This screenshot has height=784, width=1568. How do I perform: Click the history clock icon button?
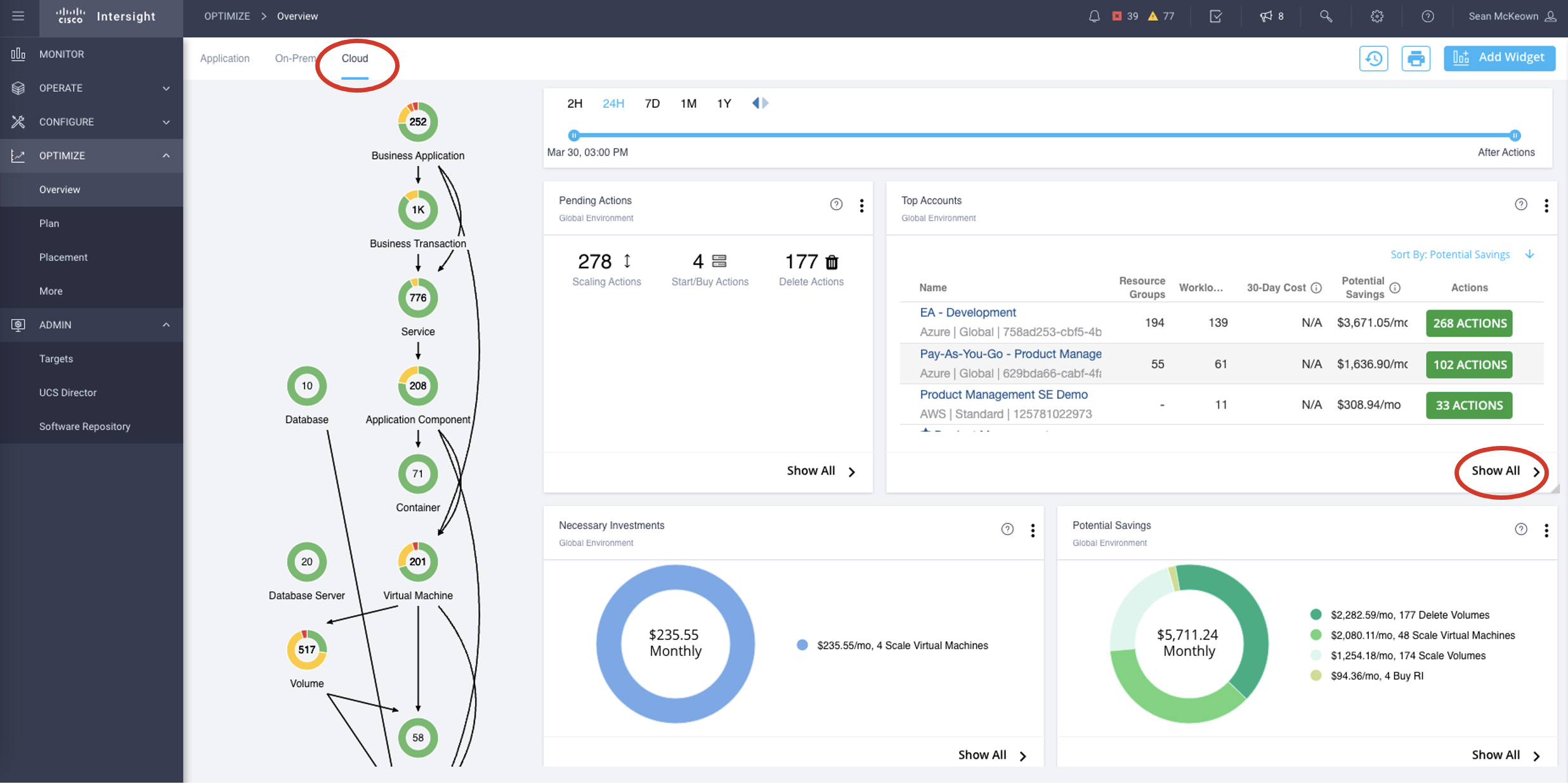pyautogui.click(x=1373, y=58)
